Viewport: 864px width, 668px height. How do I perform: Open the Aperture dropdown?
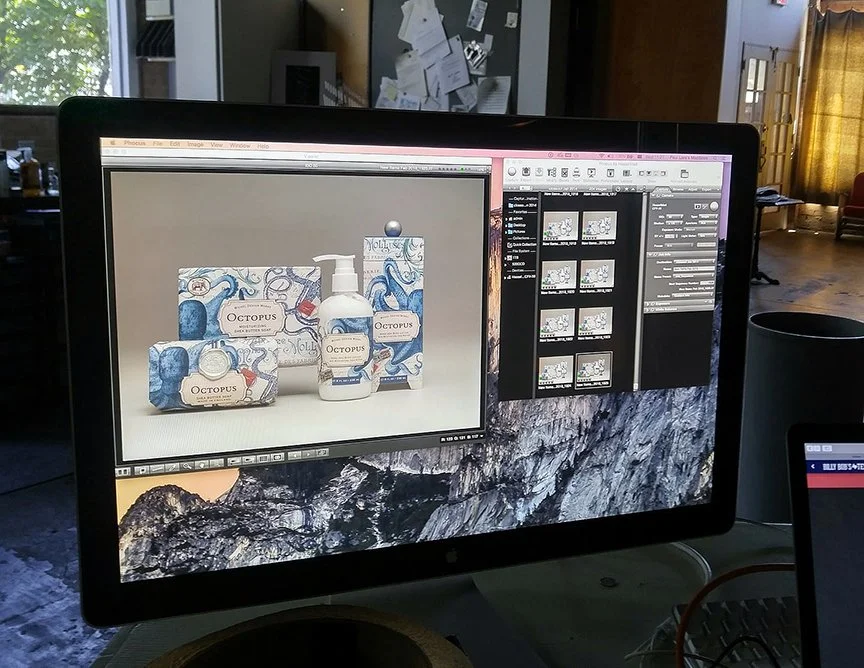pos(708,223)
